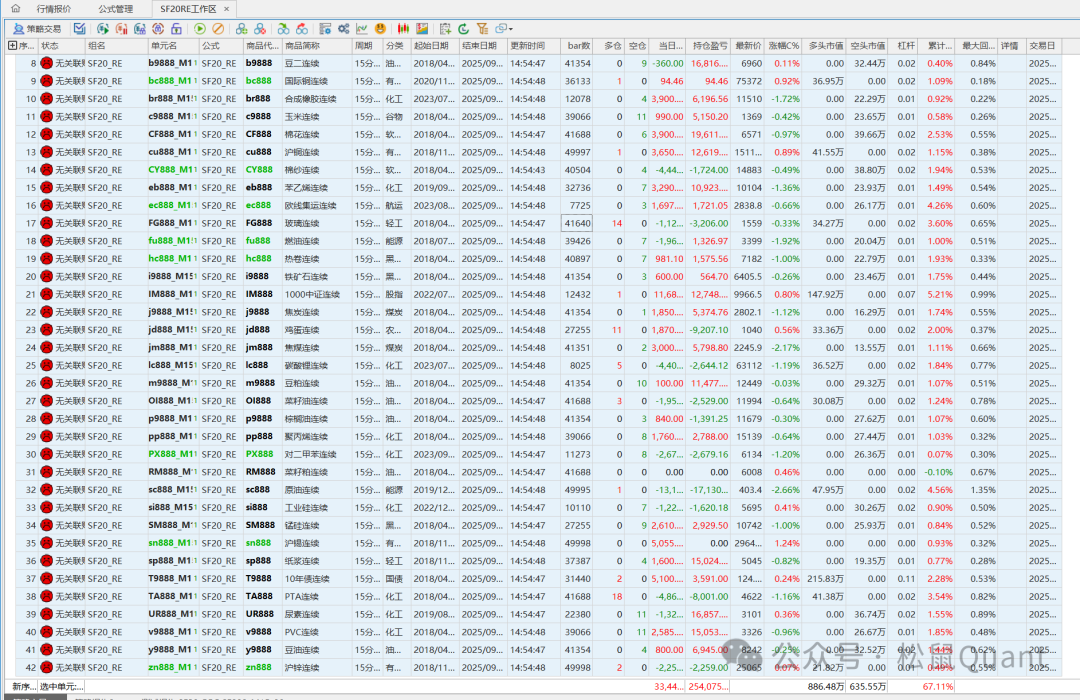The width and height of the screenshot is (1080, 700).
Task: Click the orange Stop/disable icon
Action: point(218,29)
